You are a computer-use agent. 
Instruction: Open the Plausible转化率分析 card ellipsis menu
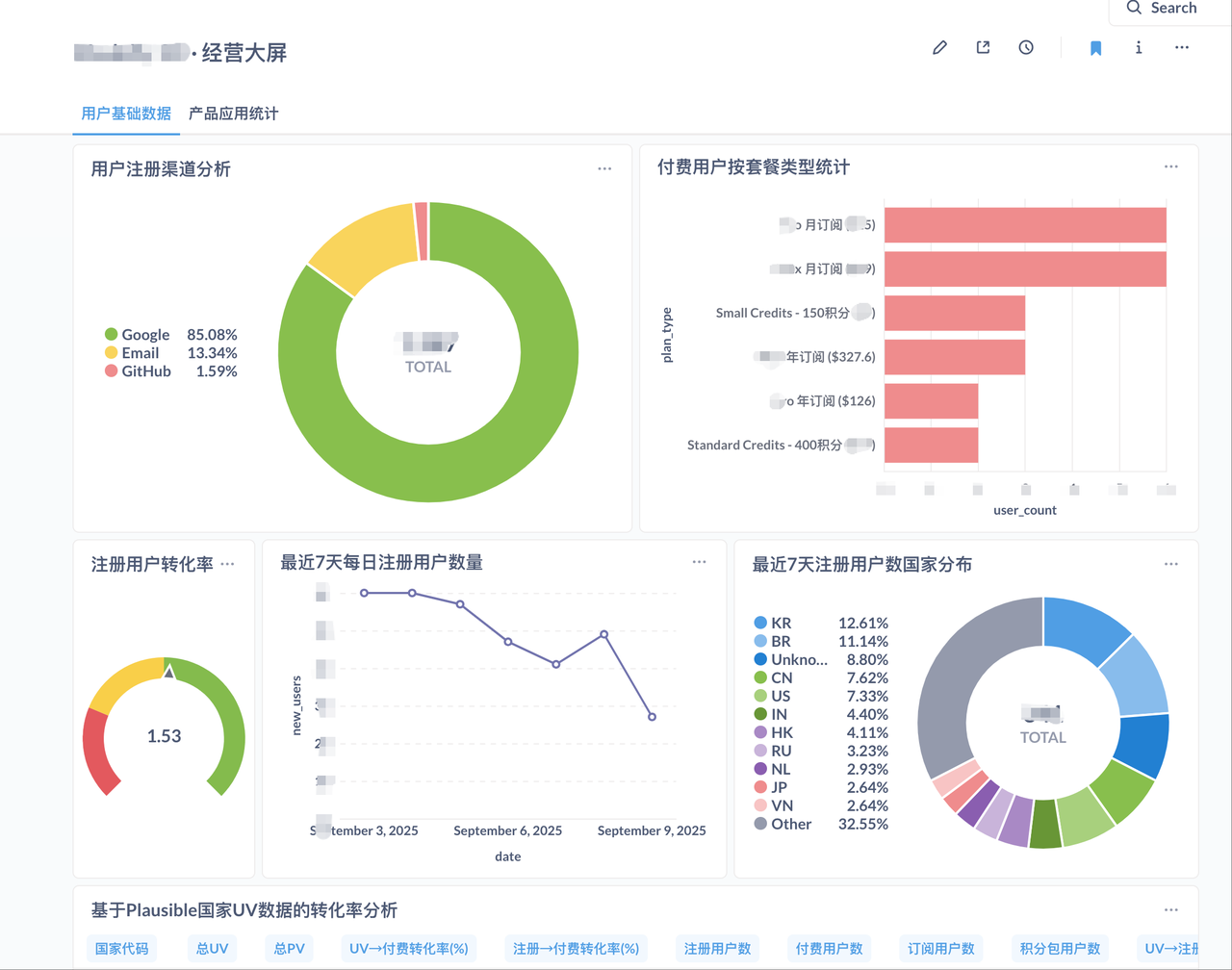pyautogui.click(x=1170, y=909)
